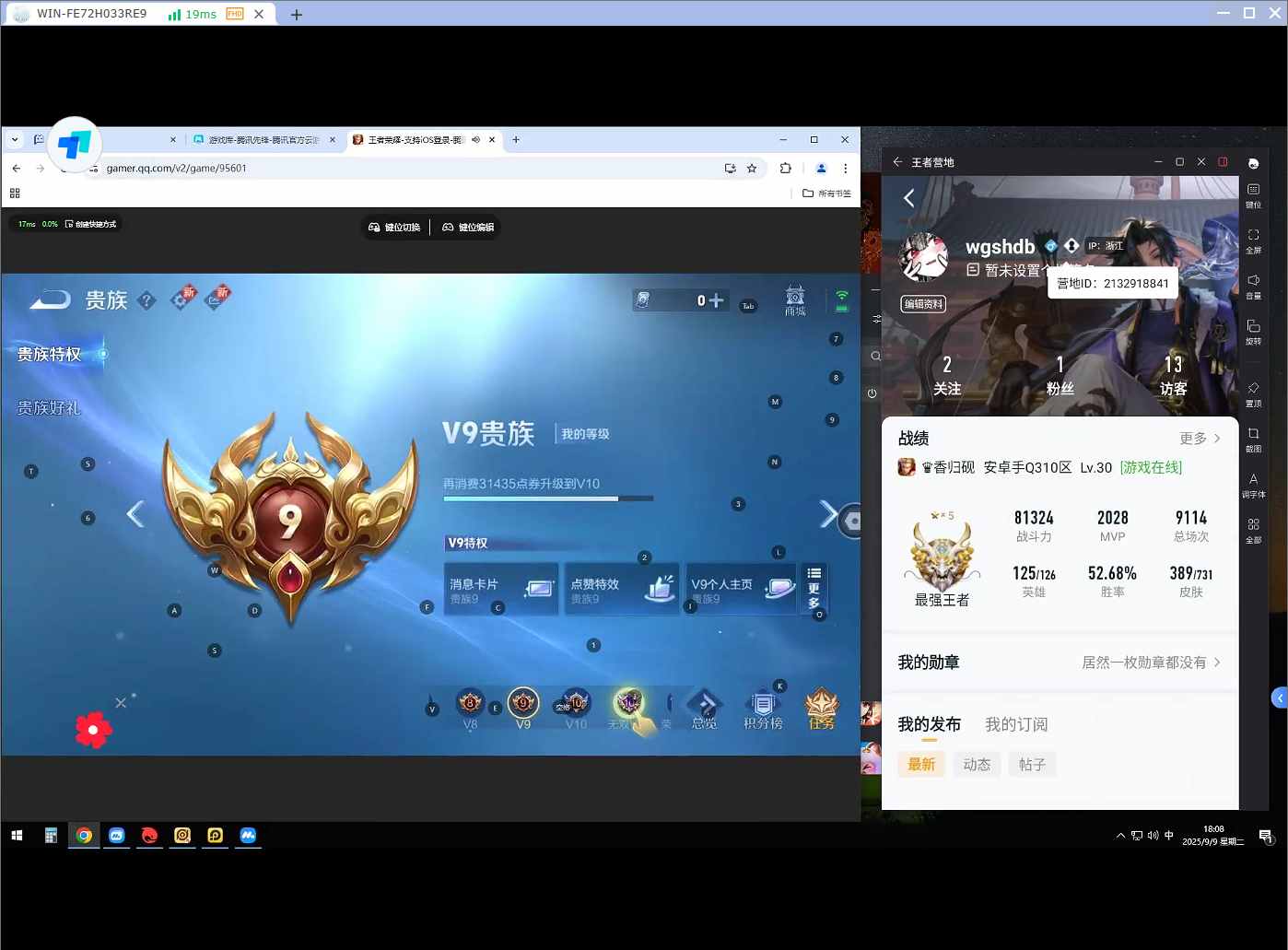Viewport: 1288px width, 950px height.
Task: Switch to the 我的订阅 tab
Action: (x=1016, y=725)
